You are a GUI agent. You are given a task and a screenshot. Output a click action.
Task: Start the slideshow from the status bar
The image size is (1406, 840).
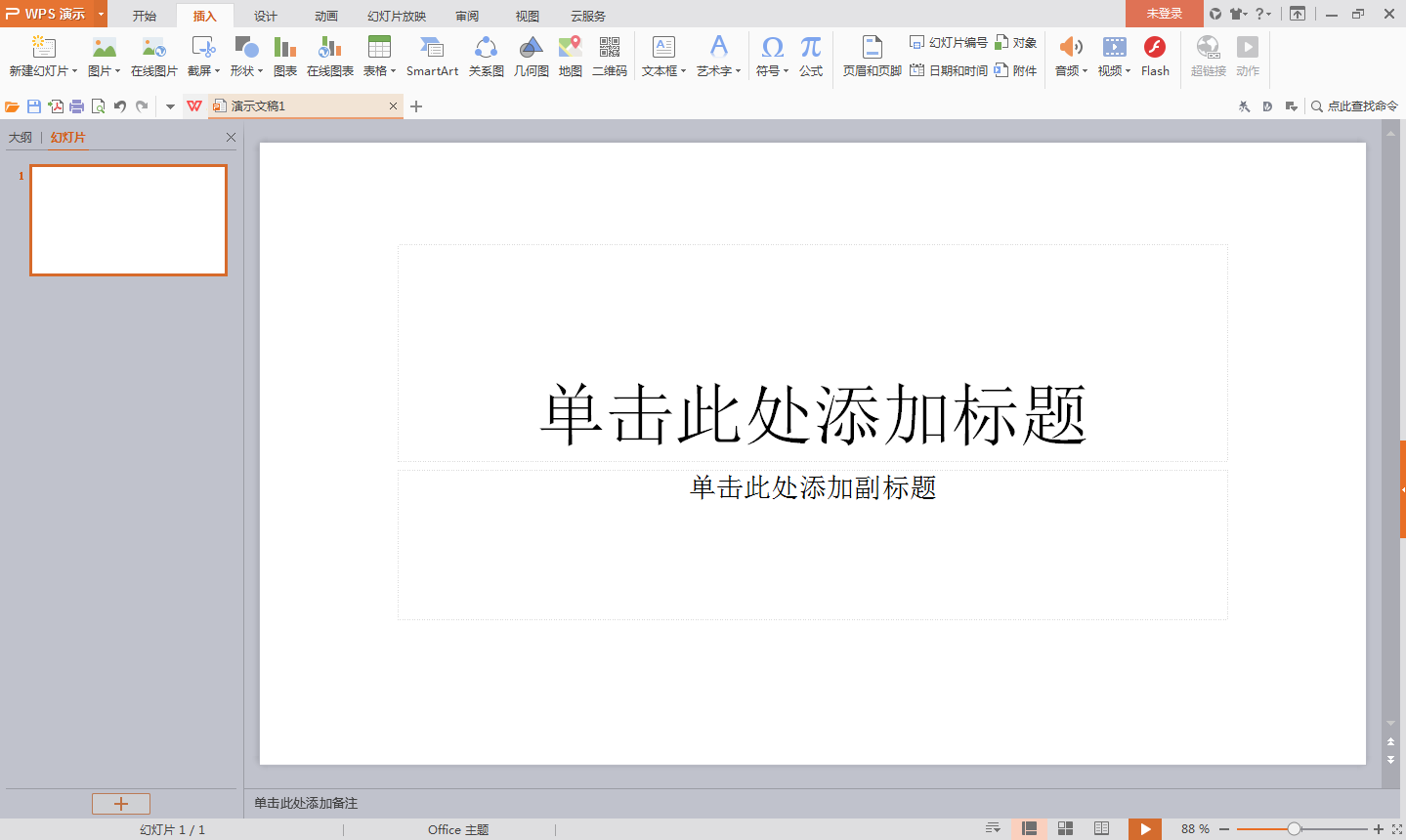(1144, 828)
